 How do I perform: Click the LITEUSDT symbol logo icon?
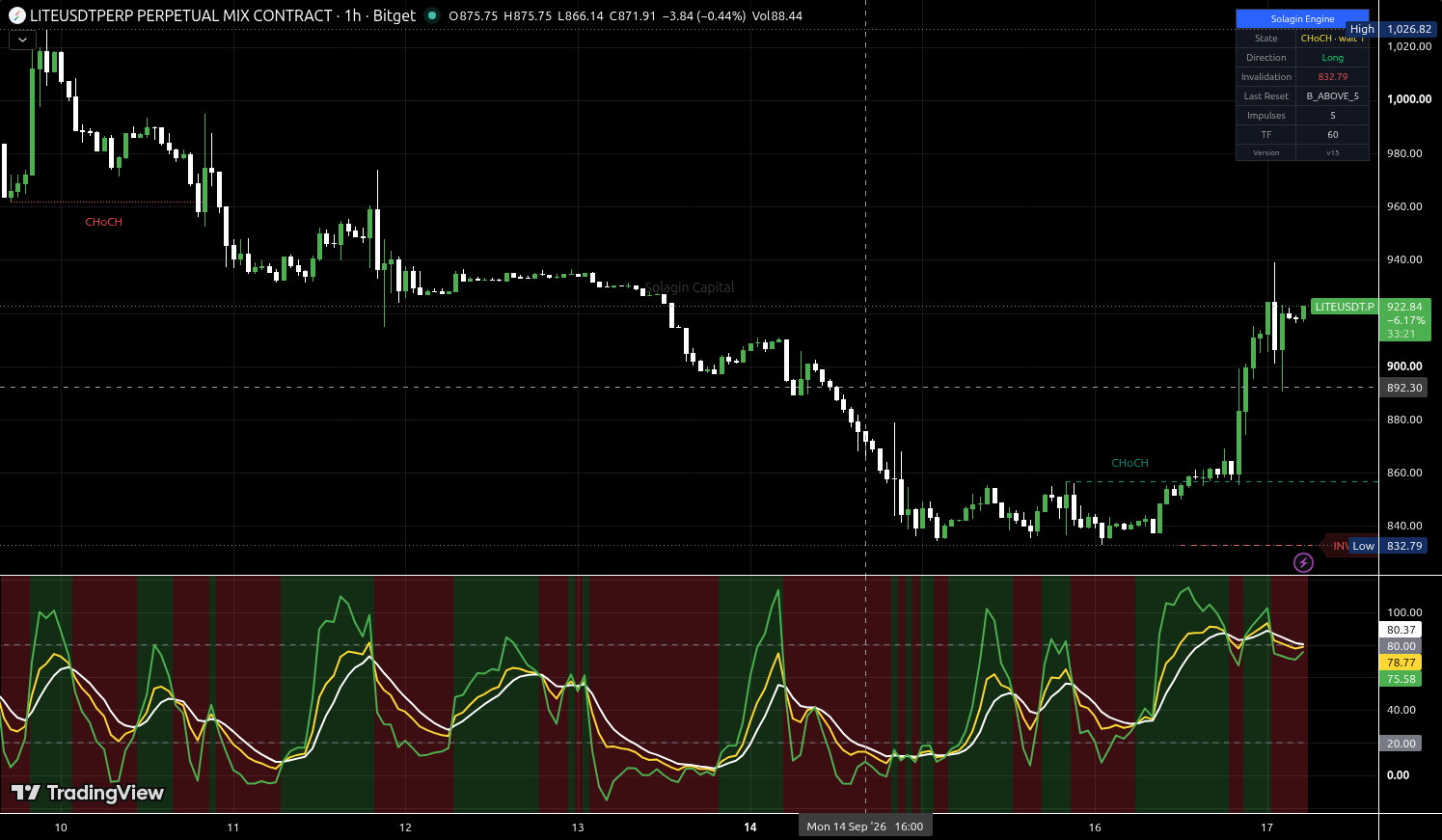click(x=16, y=15)
